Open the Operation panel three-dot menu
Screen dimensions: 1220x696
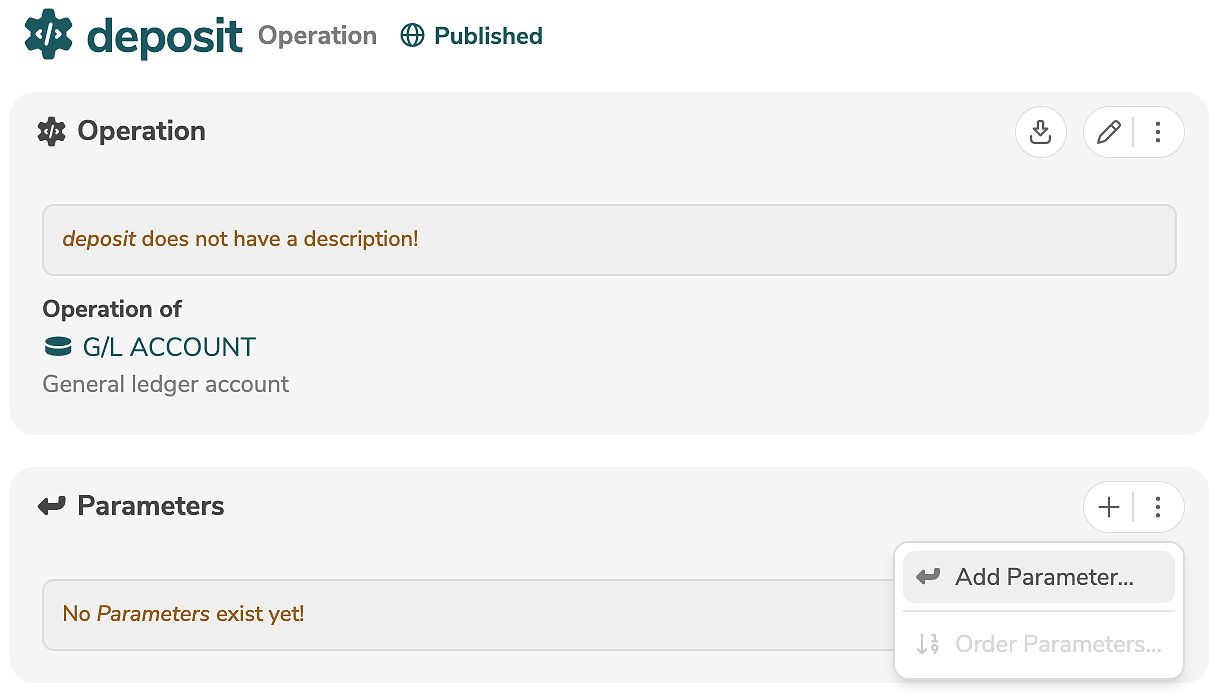pyautogui.click(x=1158, y=132)
